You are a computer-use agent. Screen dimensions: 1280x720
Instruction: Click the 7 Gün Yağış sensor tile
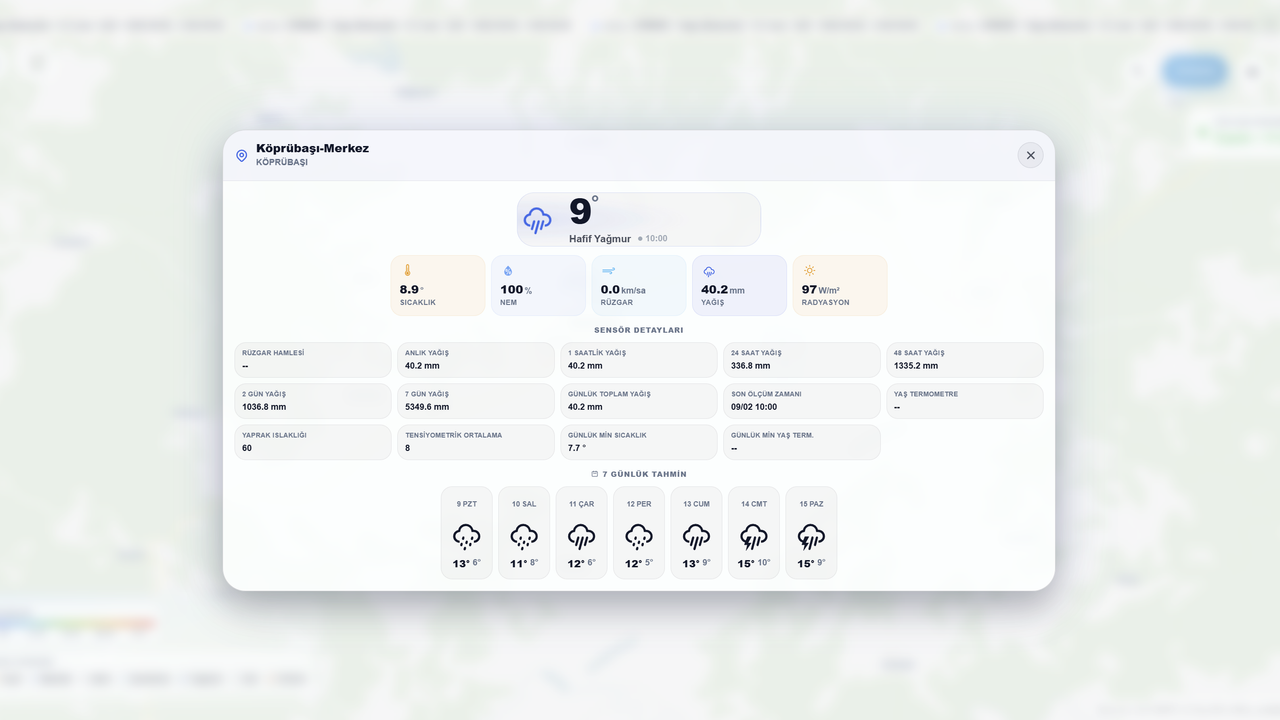coord(476,401)
